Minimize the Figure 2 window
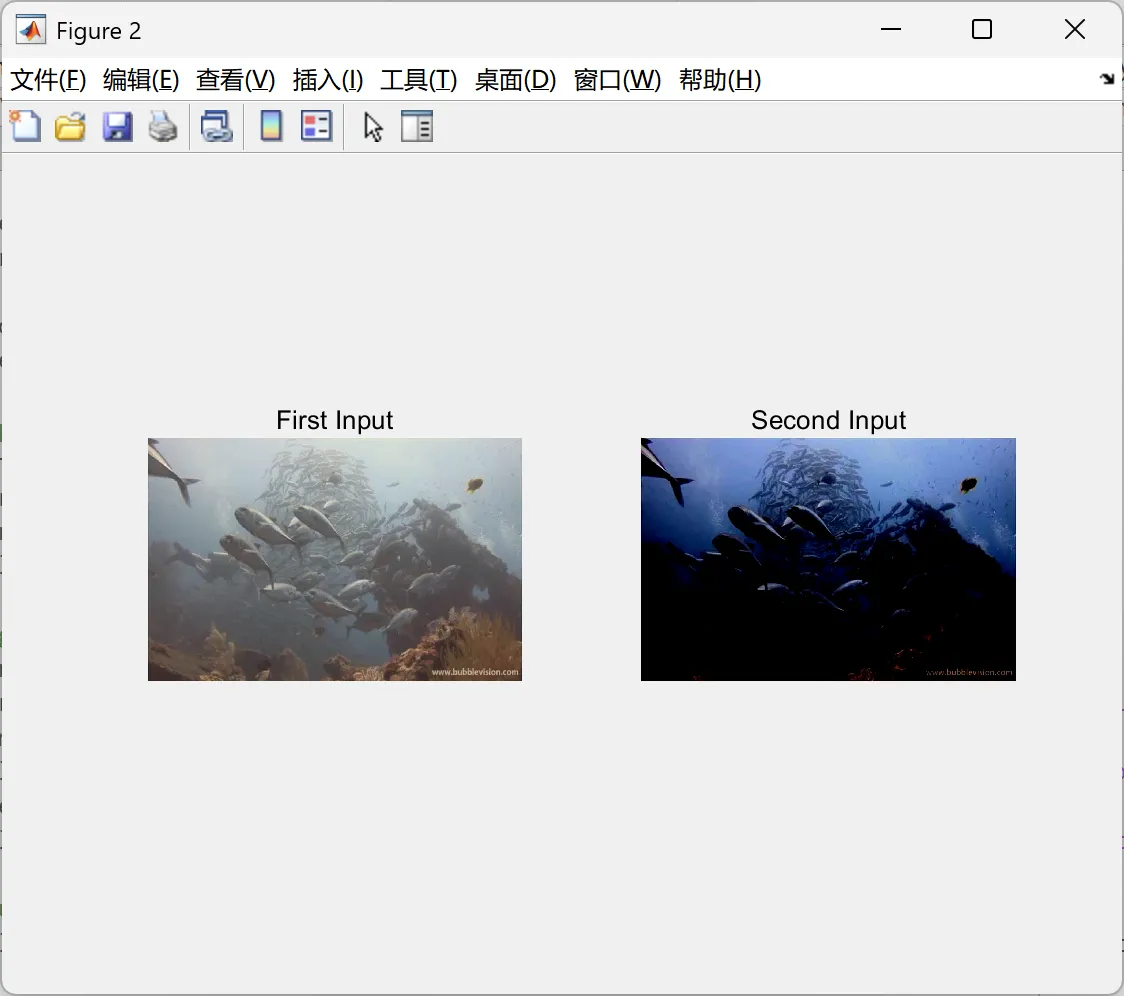Viewport: 1124px width, 996px height. 891,29
